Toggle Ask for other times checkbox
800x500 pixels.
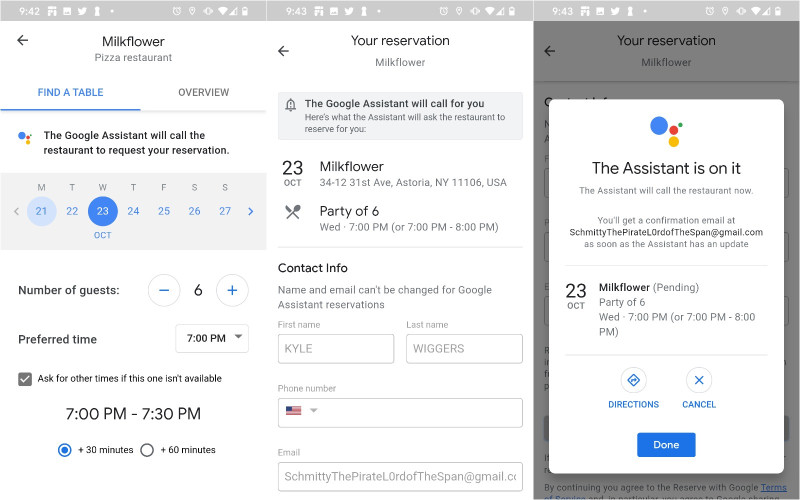coord(25,379)
